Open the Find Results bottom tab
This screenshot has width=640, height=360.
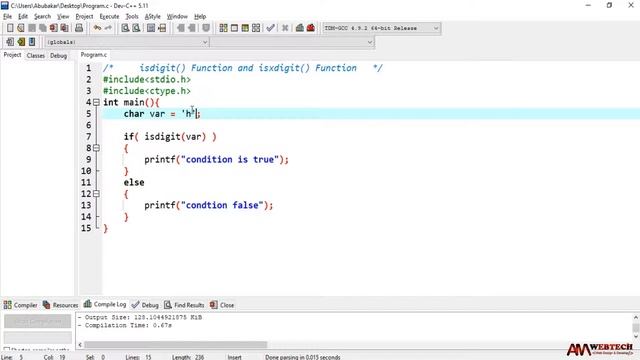(x=184, y=305)
